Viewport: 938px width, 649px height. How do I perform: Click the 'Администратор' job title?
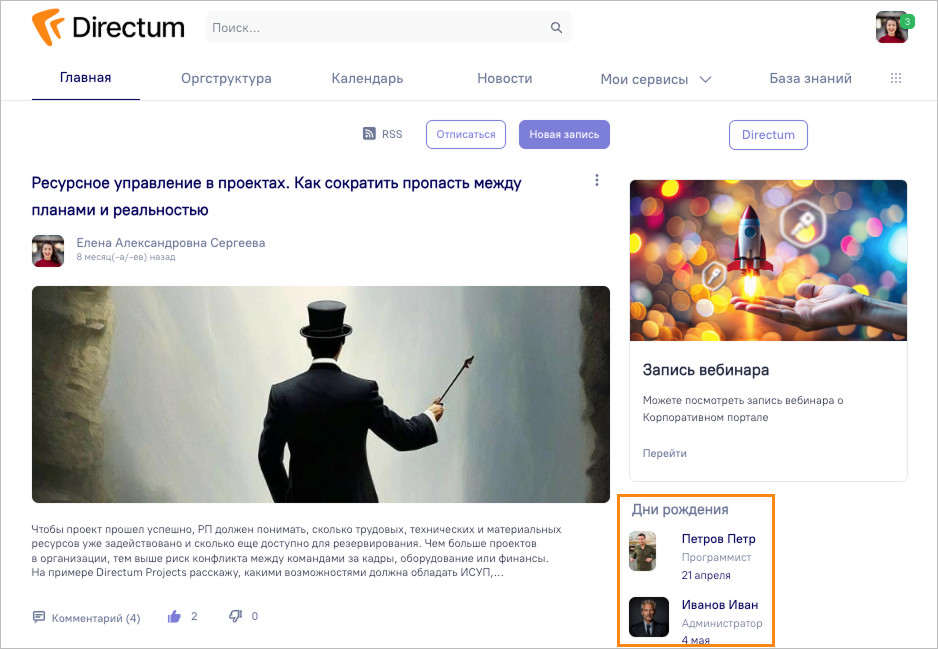point(722,623)
